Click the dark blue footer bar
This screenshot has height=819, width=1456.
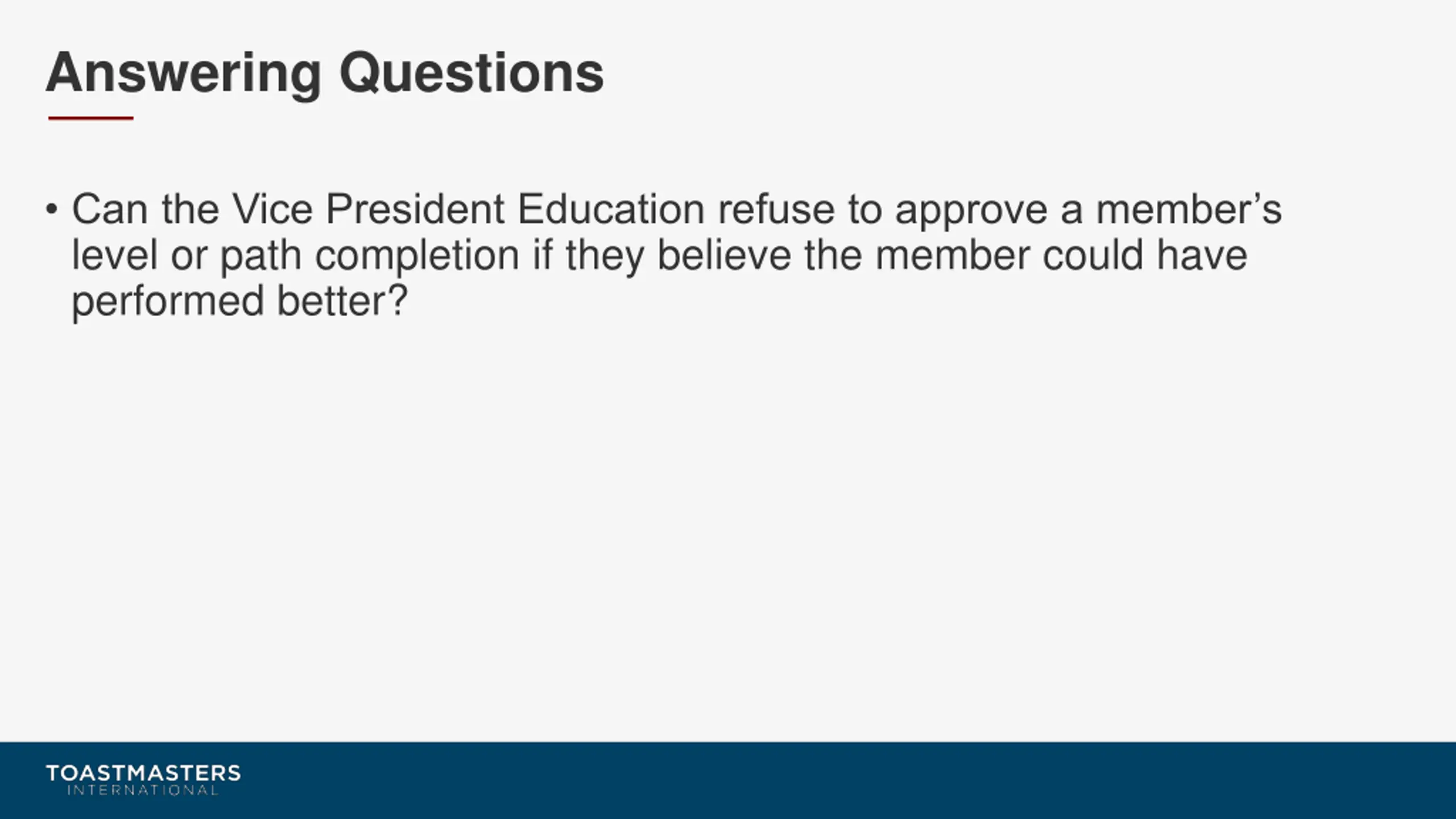tap(728, 780)
